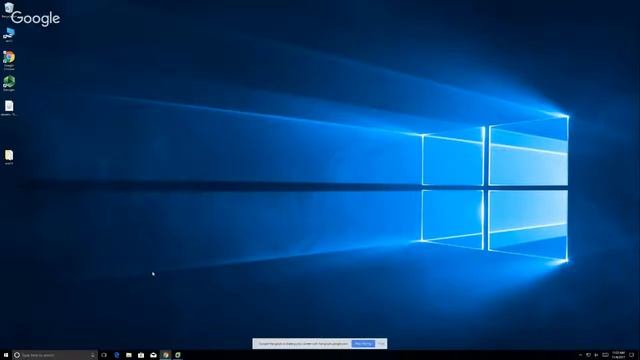Open the security shield icon in the tray
This screenshot has height=360, width=640.
click(588, 355)
